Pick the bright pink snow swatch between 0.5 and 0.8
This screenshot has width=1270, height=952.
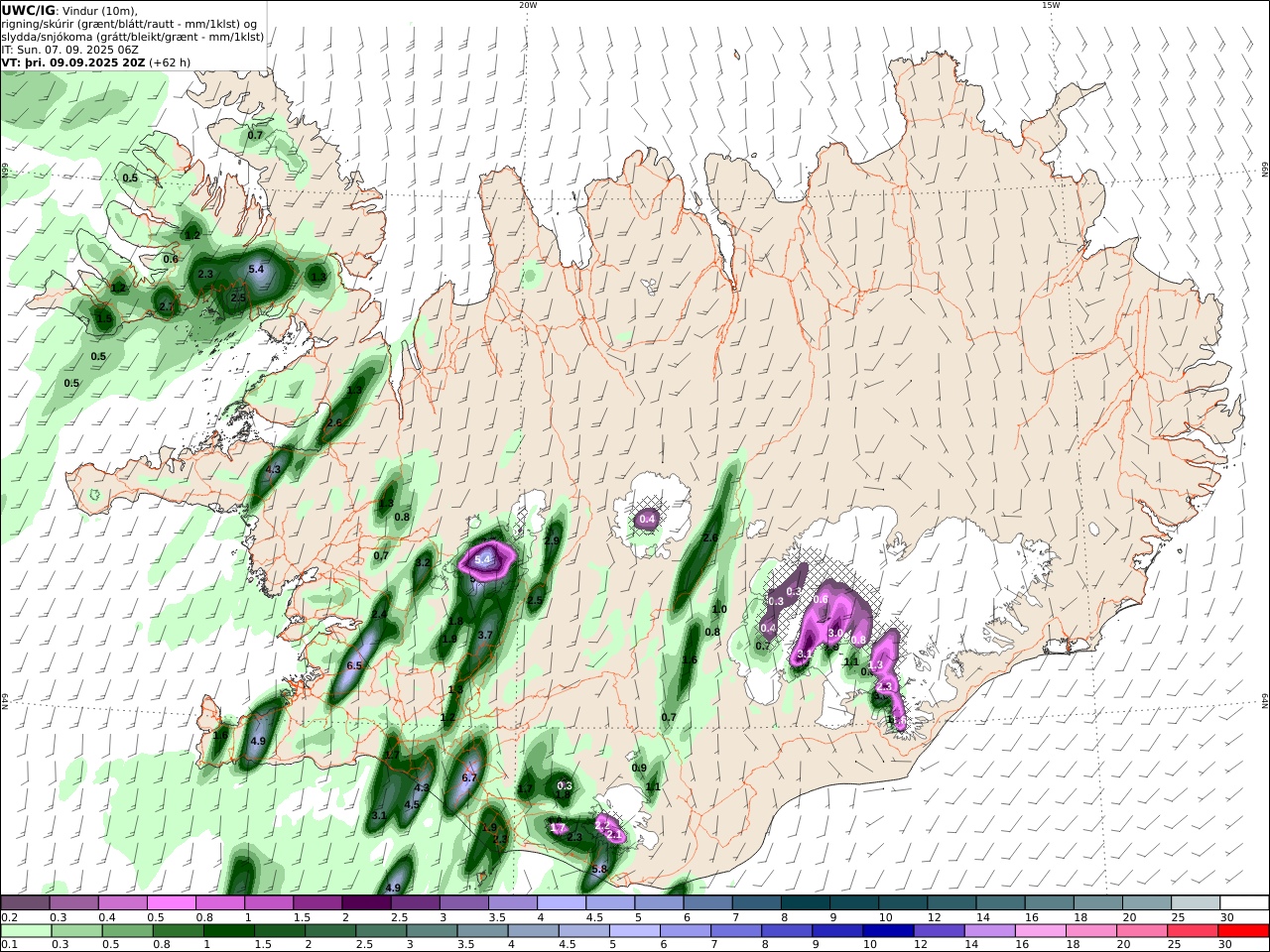click(x=171, y=902)
